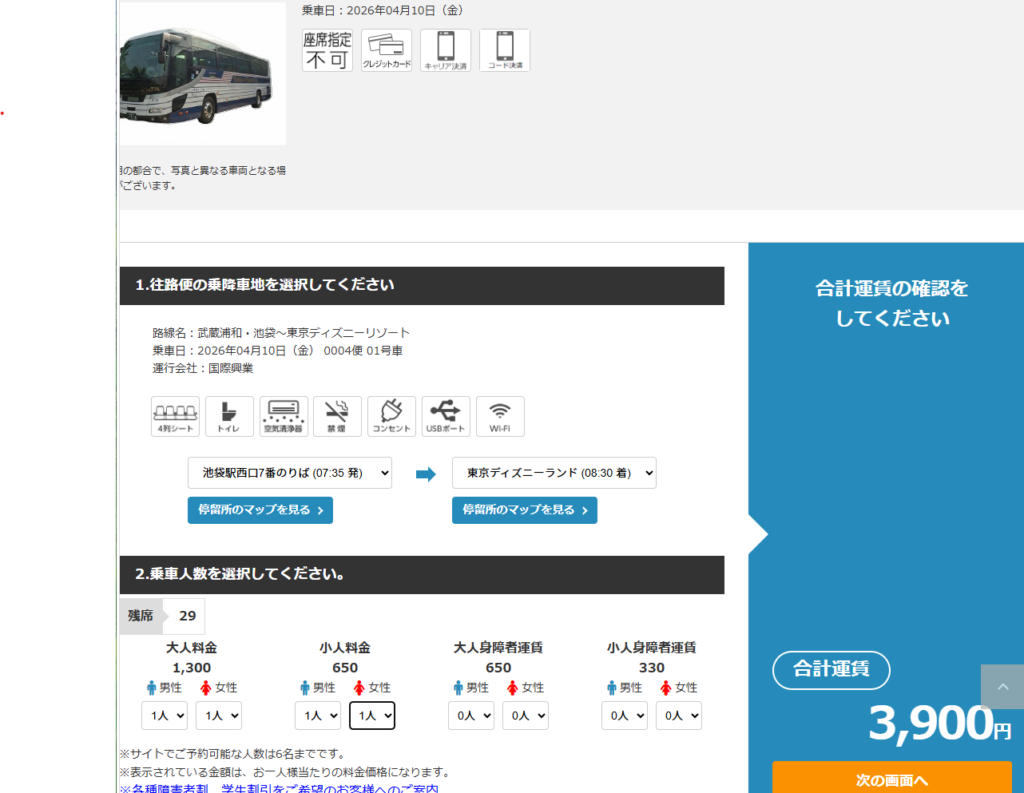Change the adult male passenger count dropdown
1024x793 pixels.
point(165,715)
